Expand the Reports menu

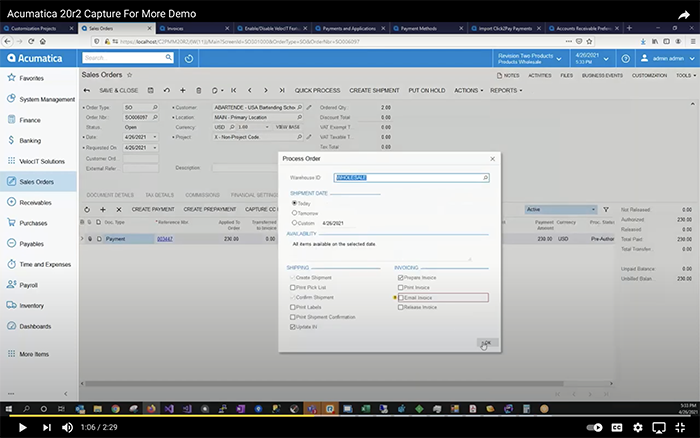click(x=506, y=90)
